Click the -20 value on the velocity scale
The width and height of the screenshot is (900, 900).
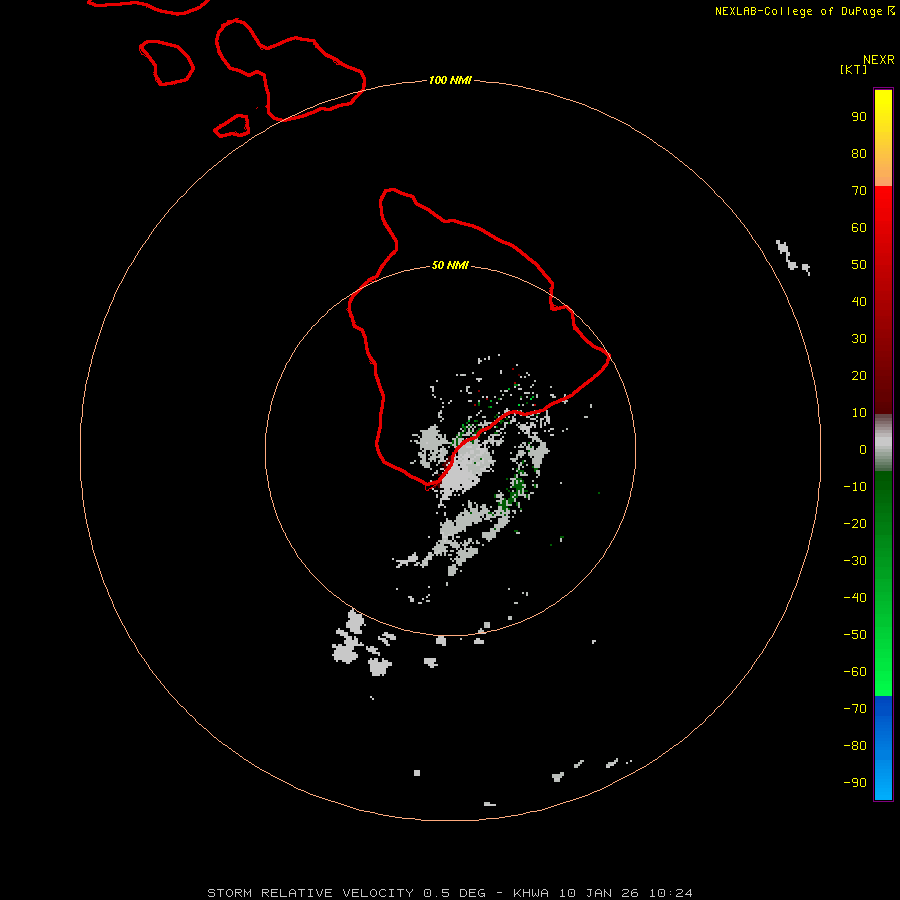(x=855, y=523)
